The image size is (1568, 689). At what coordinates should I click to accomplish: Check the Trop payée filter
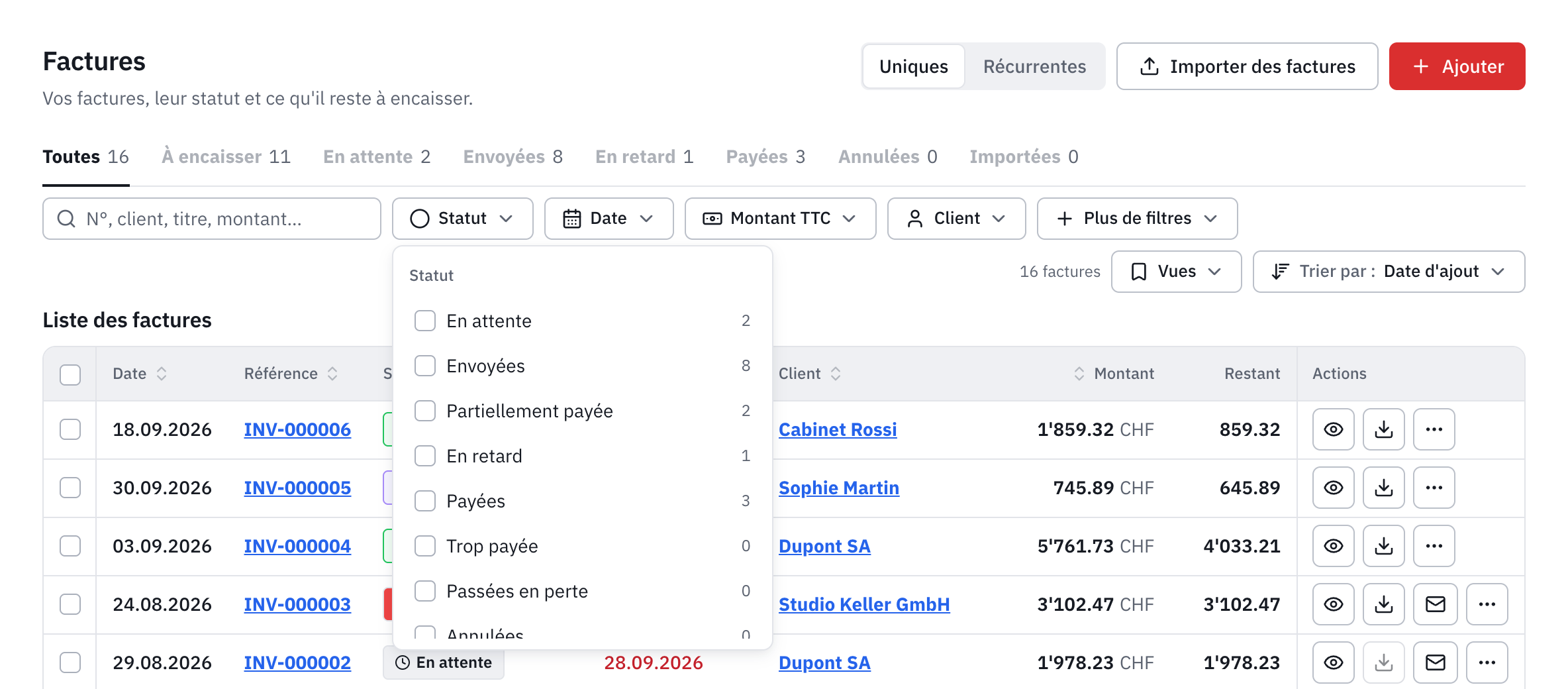[425, 546]
